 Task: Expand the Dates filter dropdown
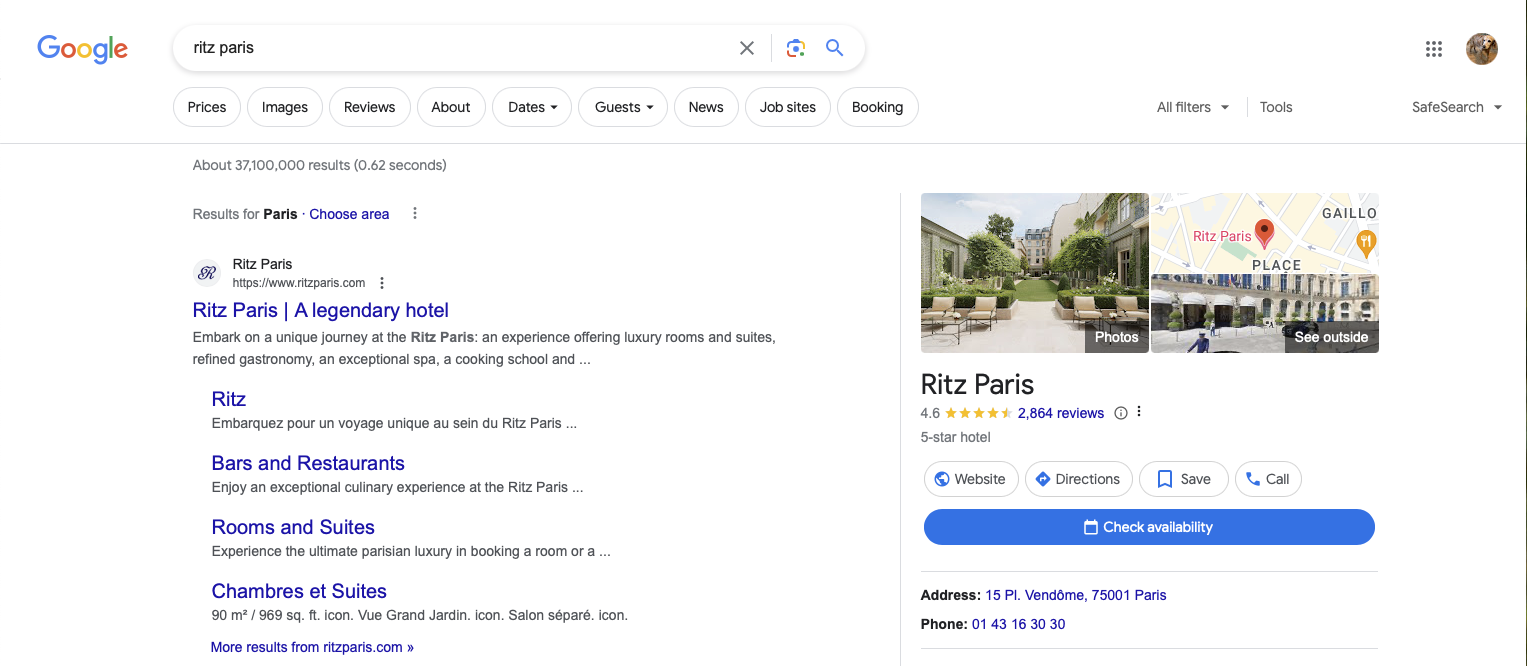(532, 108)
